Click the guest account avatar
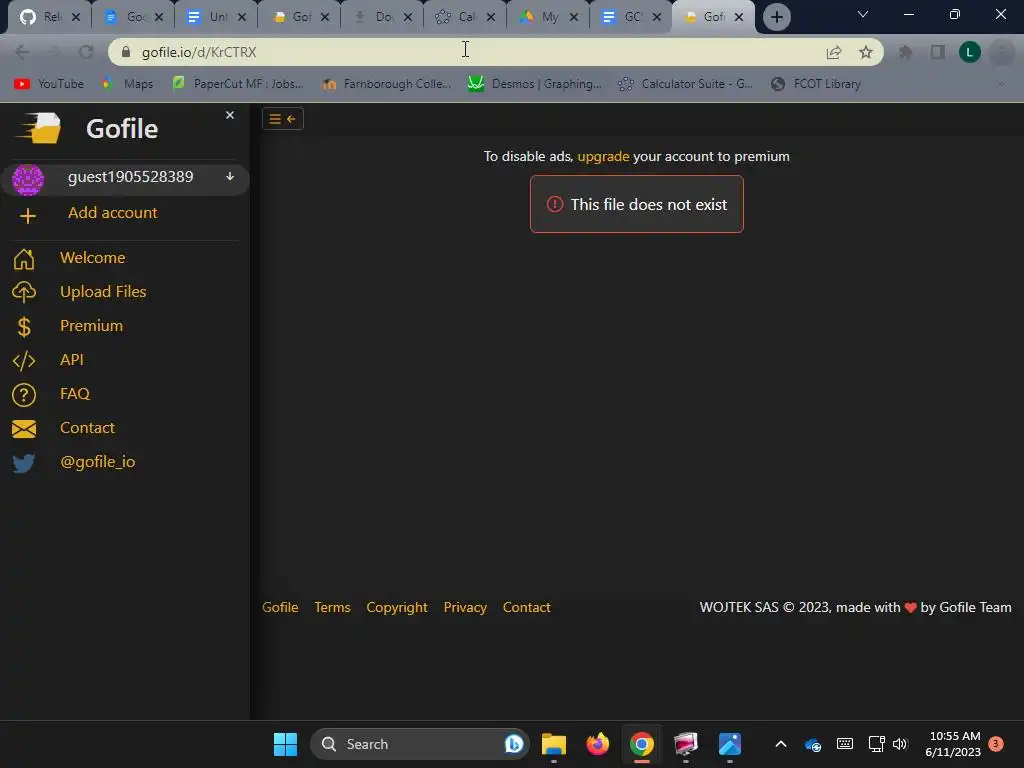Viewport: 1024px width, 768px height. (x=28, y=180)
